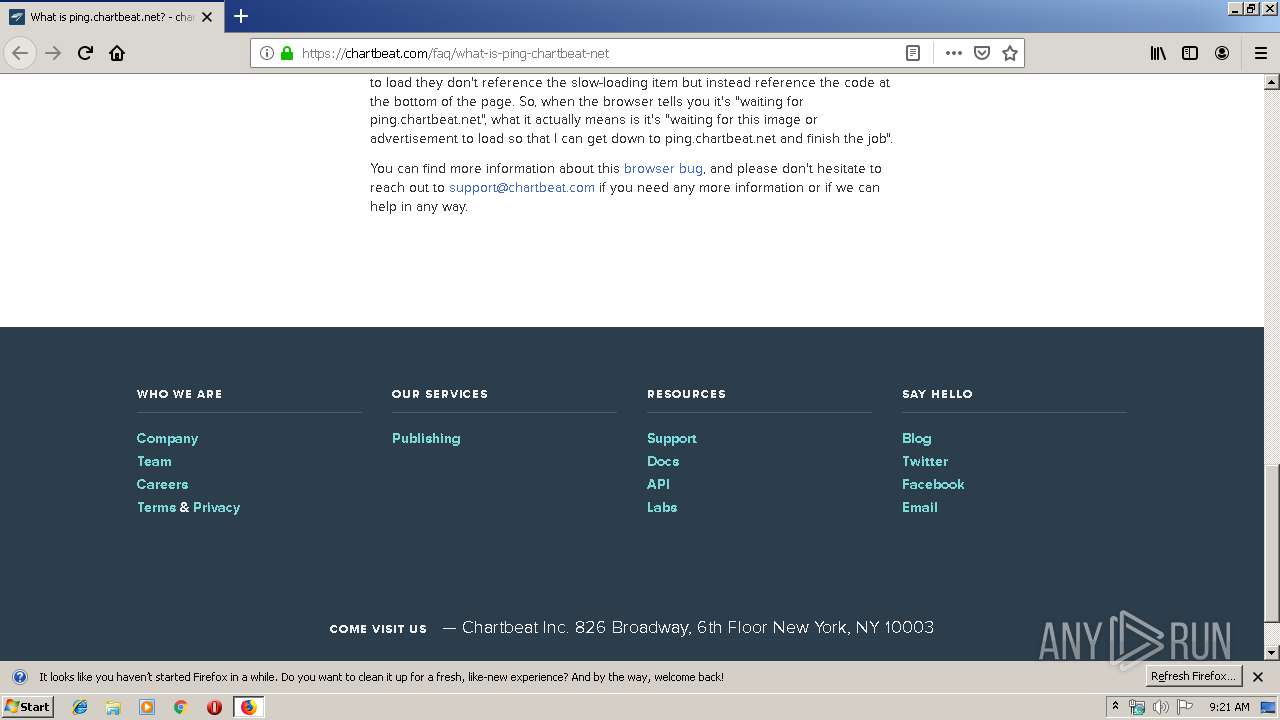Open the Action Center flag icon
This screenshot has height=720, width=1280.
(1184, 707)
